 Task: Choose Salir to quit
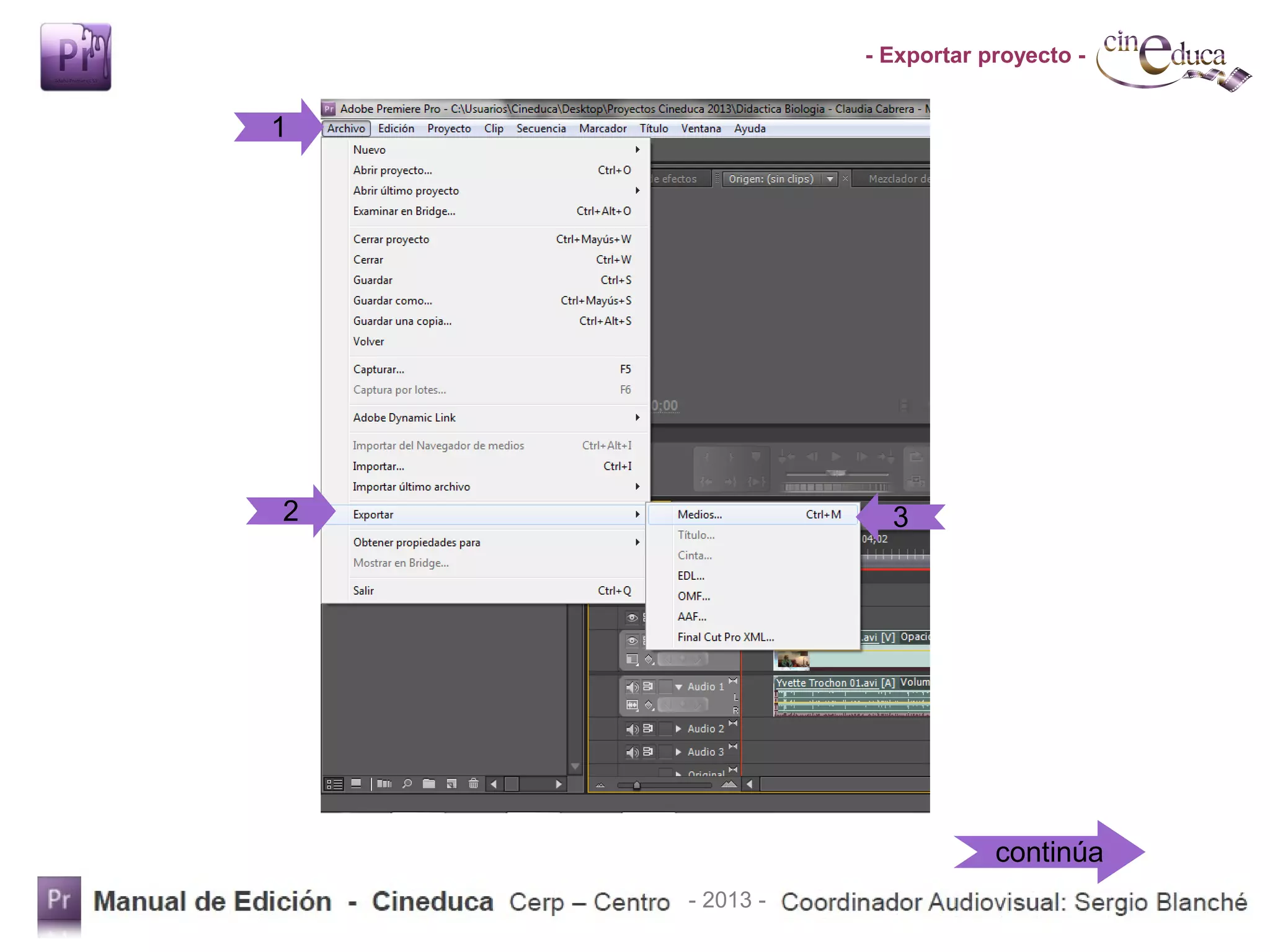[x=485, y=591]
